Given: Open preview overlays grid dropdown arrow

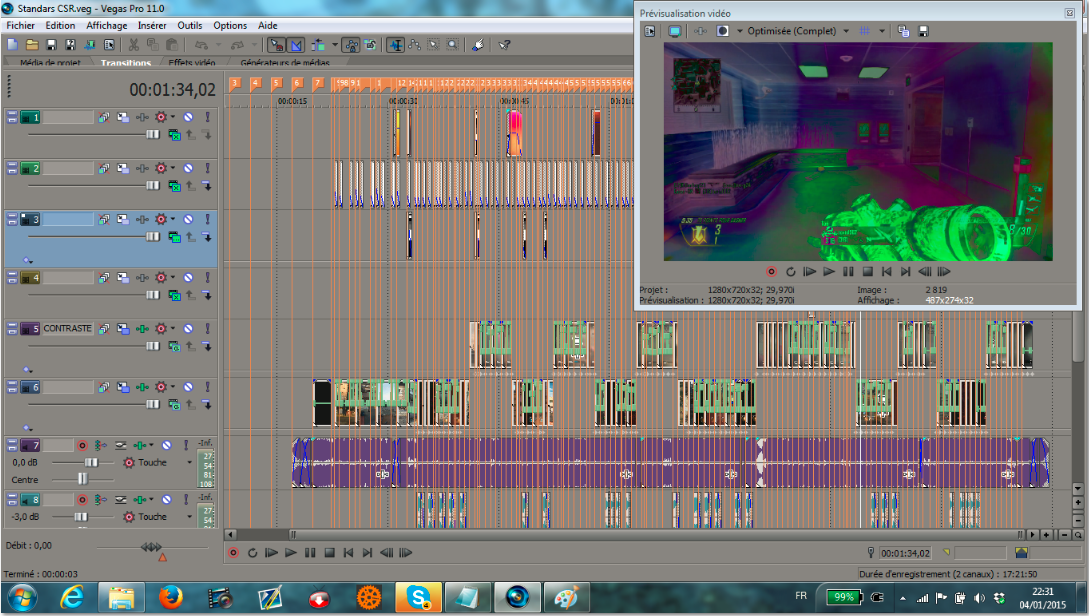Looking at the screenshot, I should pos(882,31).
